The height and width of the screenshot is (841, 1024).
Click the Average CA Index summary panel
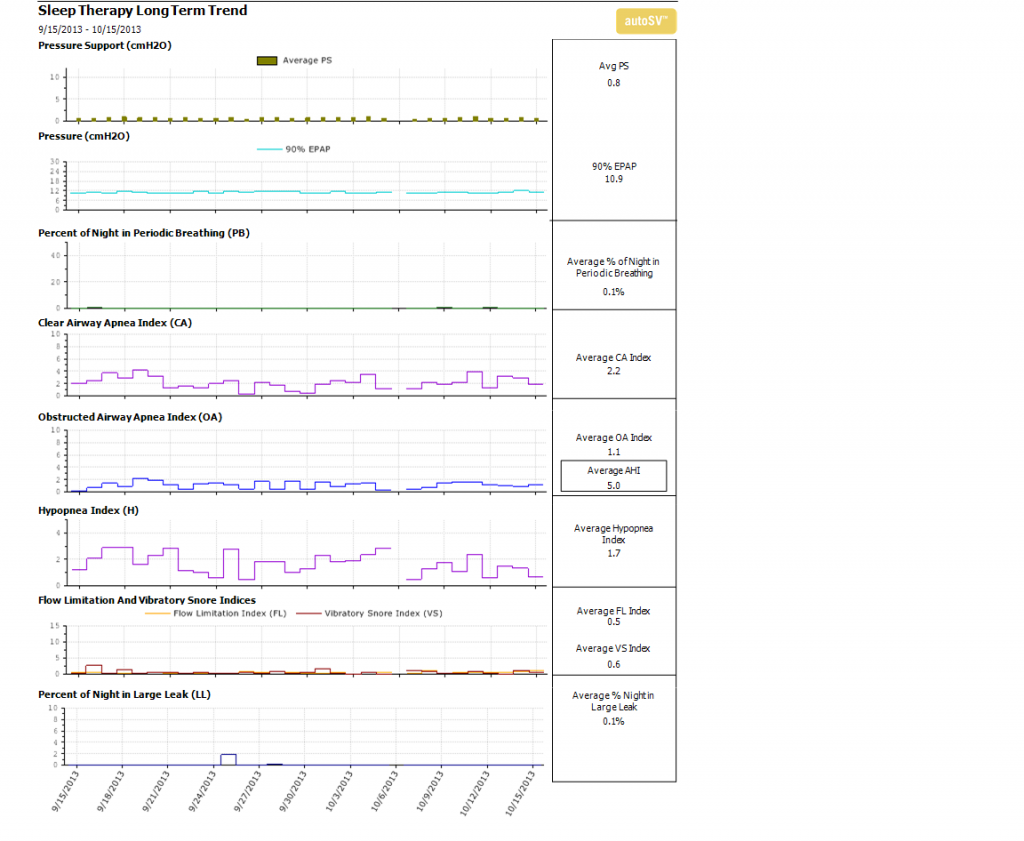pos(613,364)
